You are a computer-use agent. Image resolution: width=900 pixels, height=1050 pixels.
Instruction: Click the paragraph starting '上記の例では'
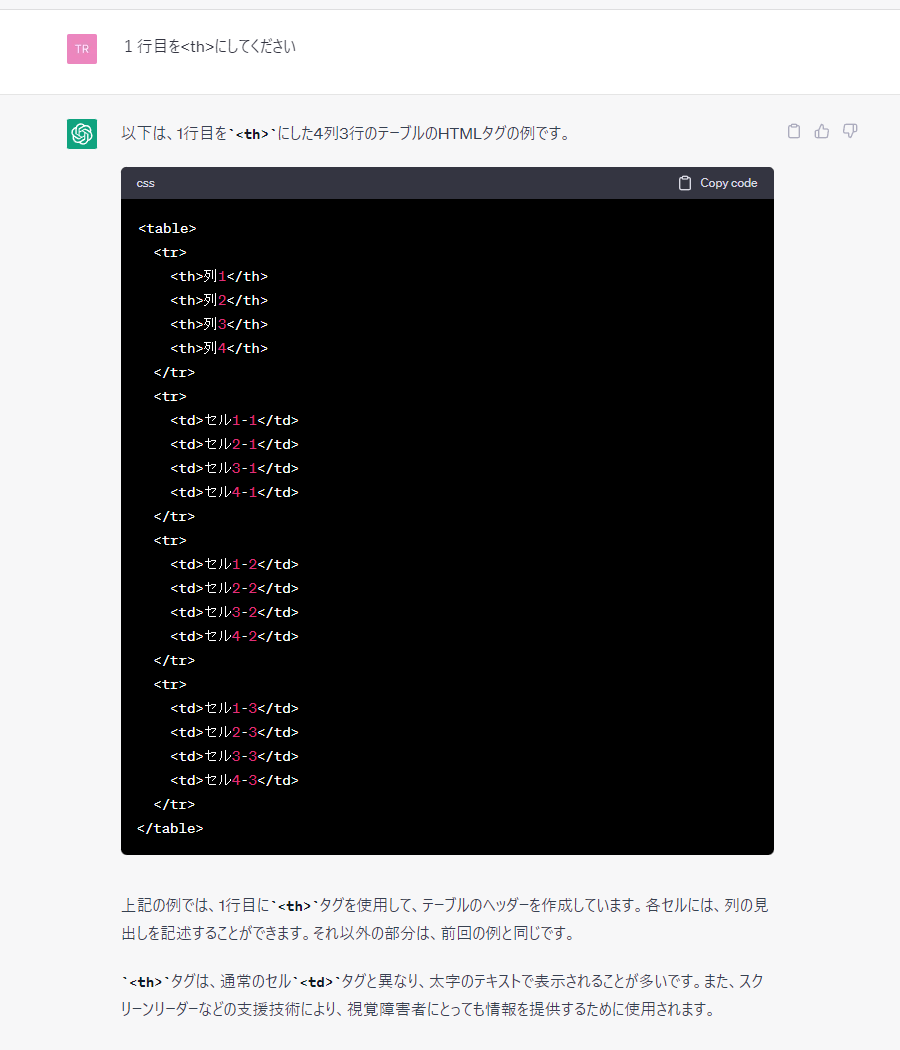(445, 919)
